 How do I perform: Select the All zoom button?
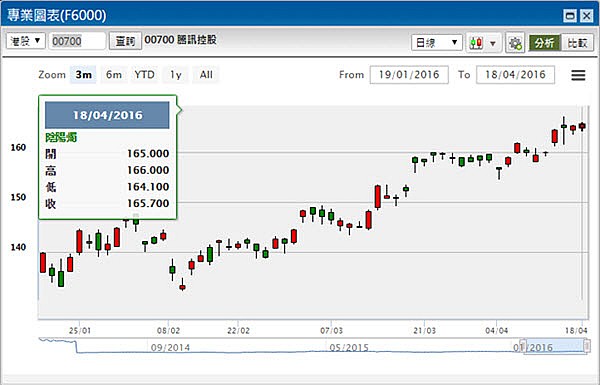206,75
